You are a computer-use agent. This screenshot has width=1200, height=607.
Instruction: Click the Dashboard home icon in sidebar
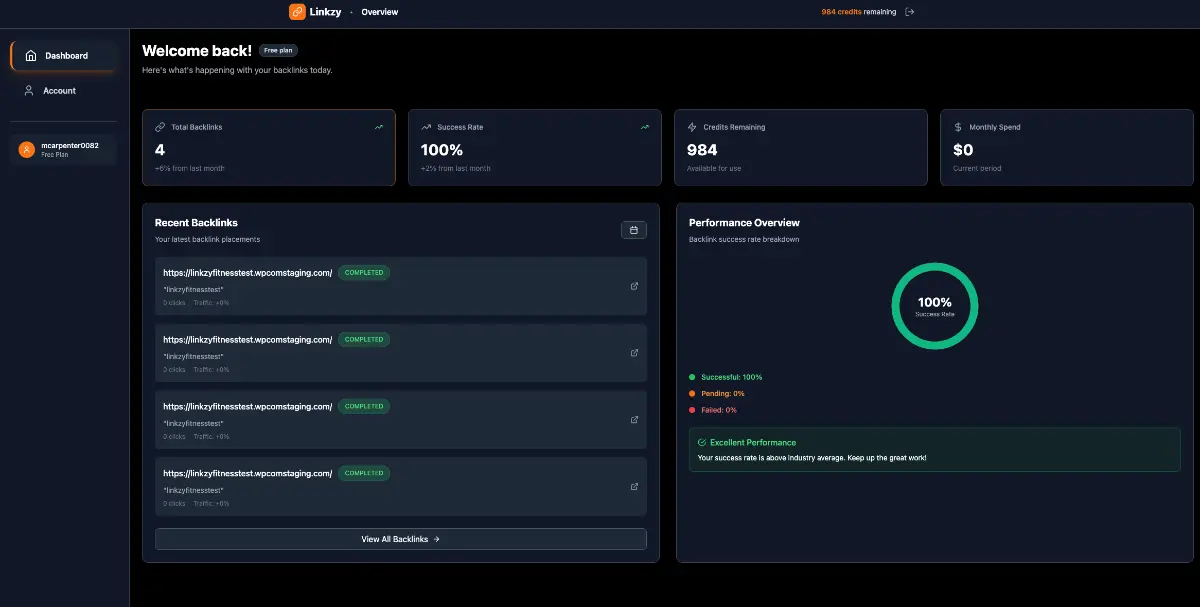[31, 56]
